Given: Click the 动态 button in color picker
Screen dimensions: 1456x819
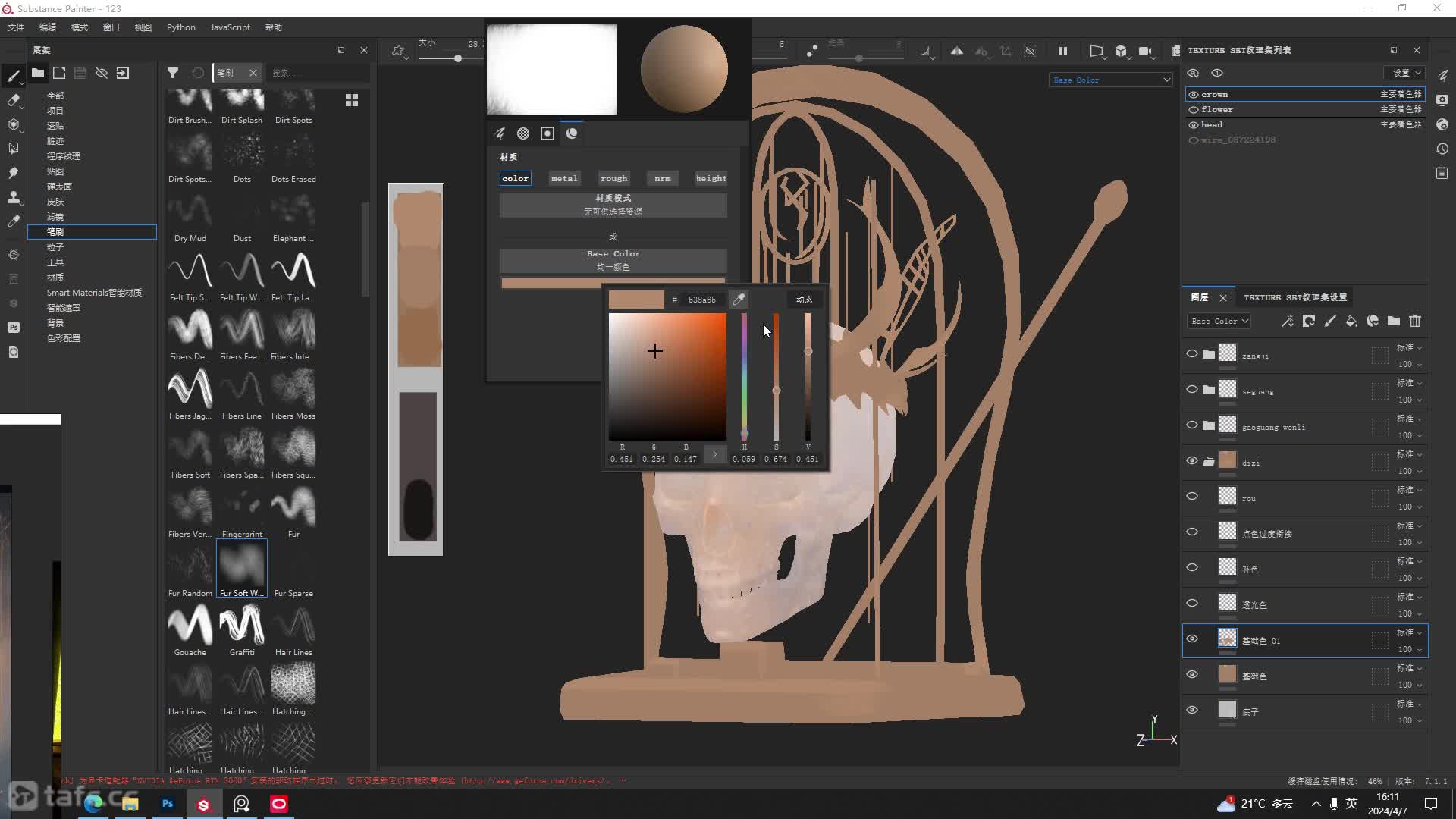Looking at the screenshot, I should click(x=805, y=300).
